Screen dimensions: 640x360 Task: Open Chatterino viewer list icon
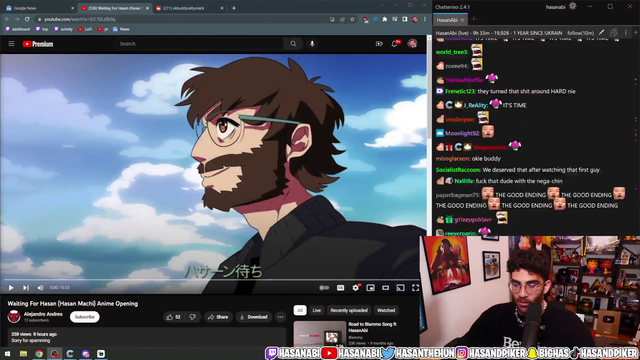tap(613, 33)
